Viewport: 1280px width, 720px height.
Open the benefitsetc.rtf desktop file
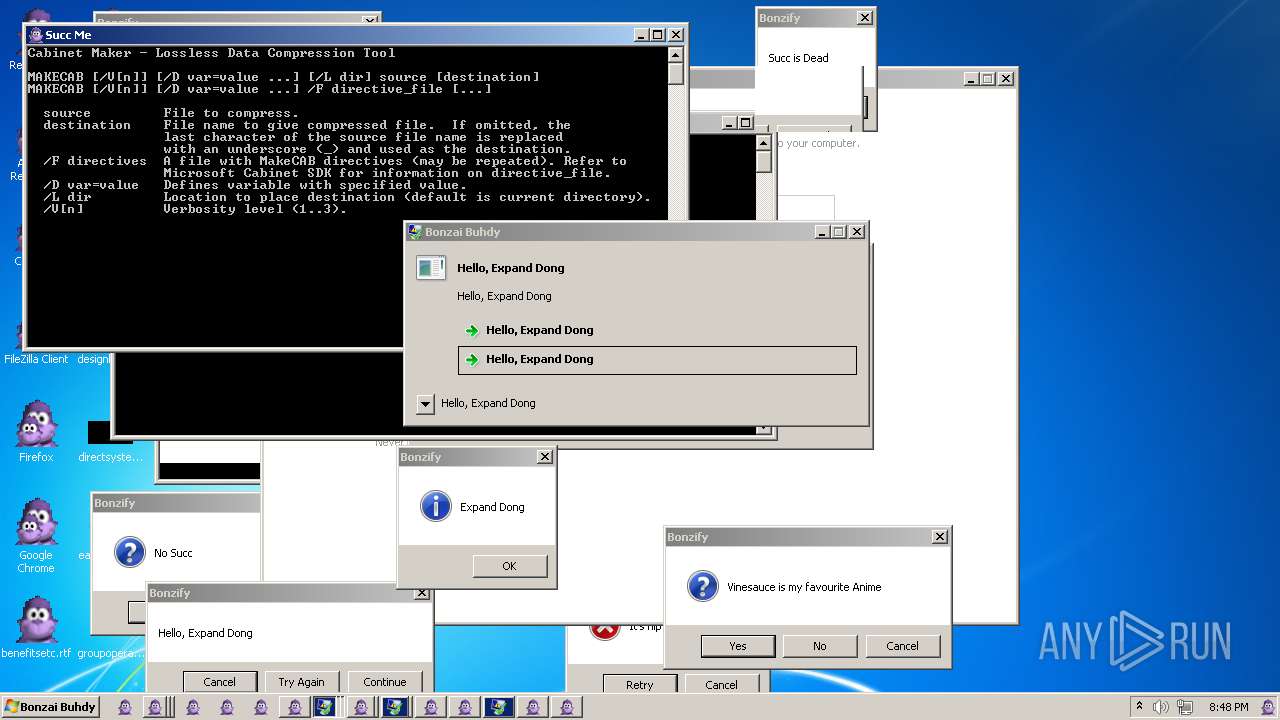(x=36, y=627)
